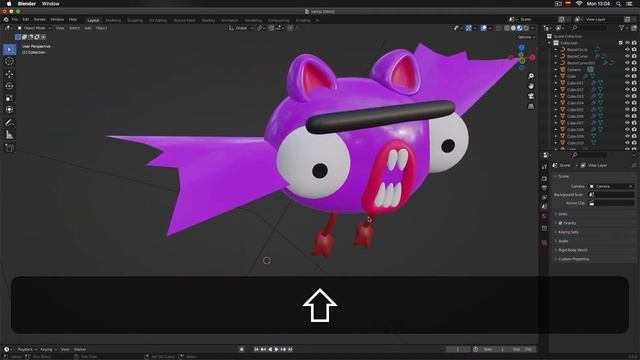The width and height of the screenshot is (640, 360).
Task: Toggle render camera icon for Collection row
Action: pos(634,43)
